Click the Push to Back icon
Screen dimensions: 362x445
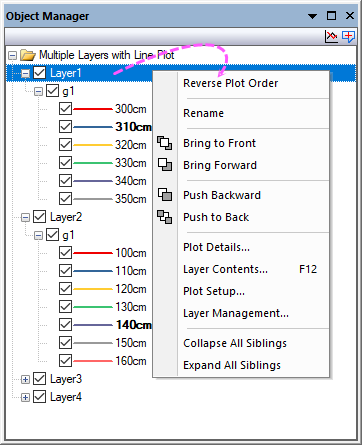click(x=165, y=217)
